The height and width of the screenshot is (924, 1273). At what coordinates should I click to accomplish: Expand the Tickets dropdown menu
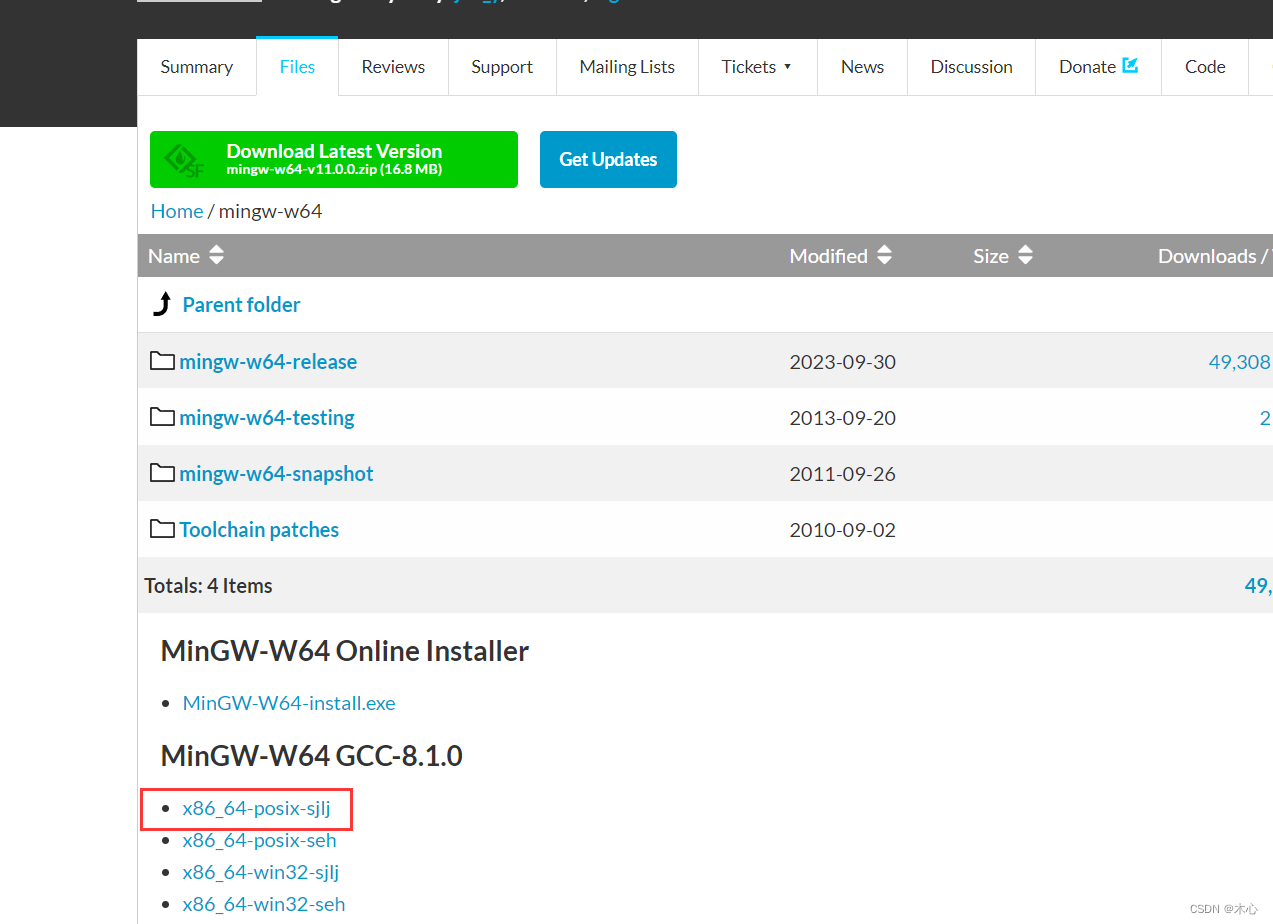pyautogui.click(x=757, y=67)
